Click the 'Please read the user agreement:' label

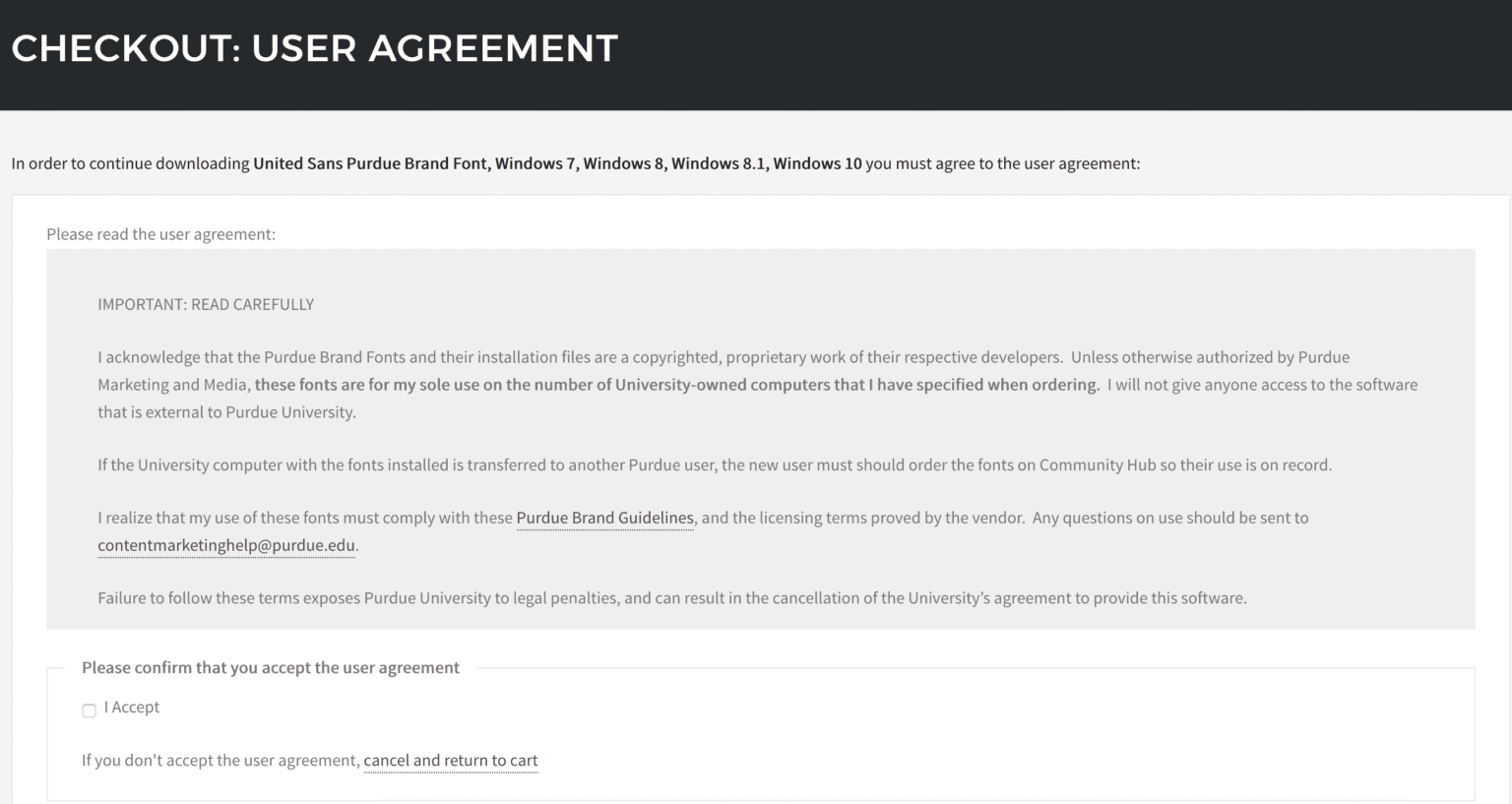tap(161, 234)
